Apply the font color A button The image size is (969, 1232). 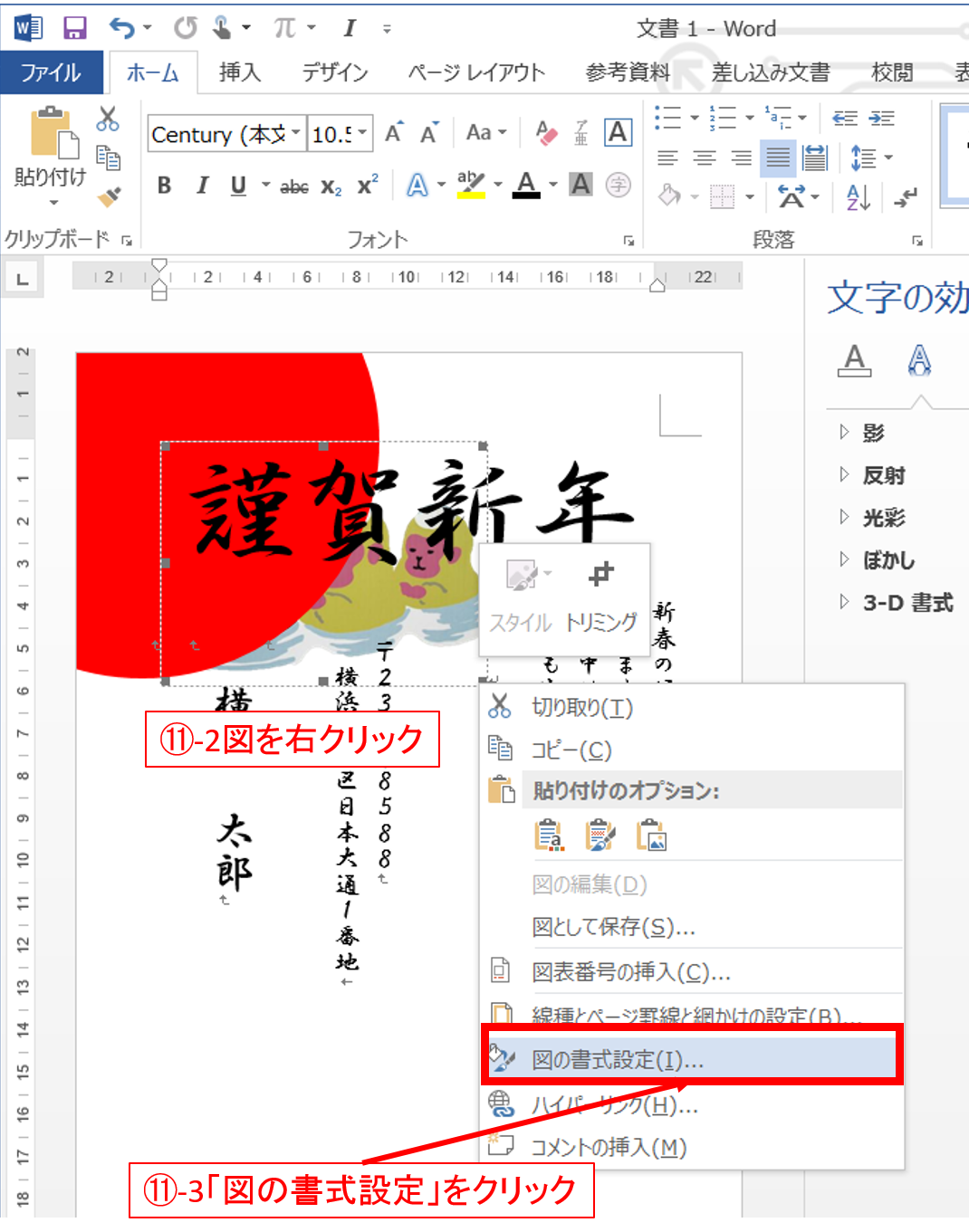pos(526,185)
